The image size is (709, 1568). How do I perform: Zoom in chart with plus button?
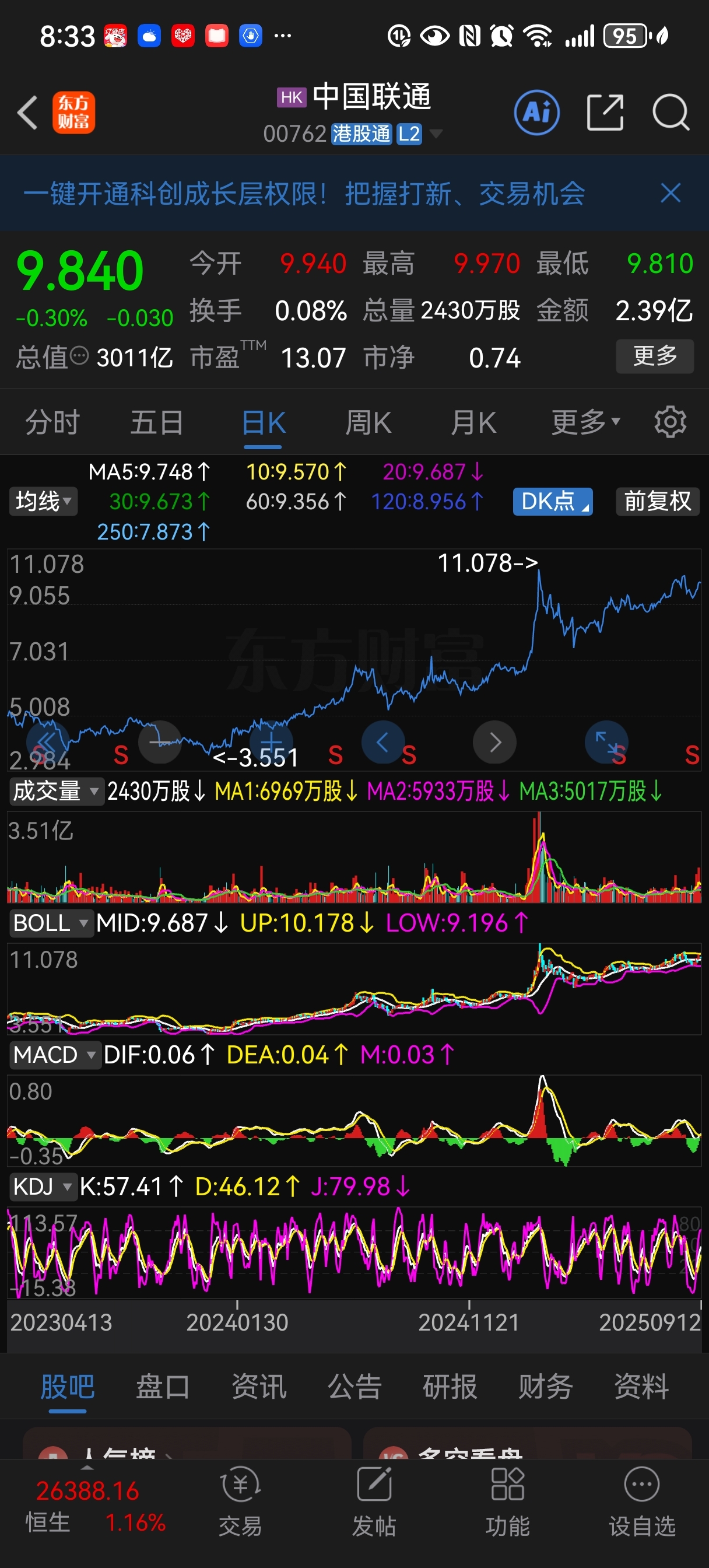click(272, 742)
